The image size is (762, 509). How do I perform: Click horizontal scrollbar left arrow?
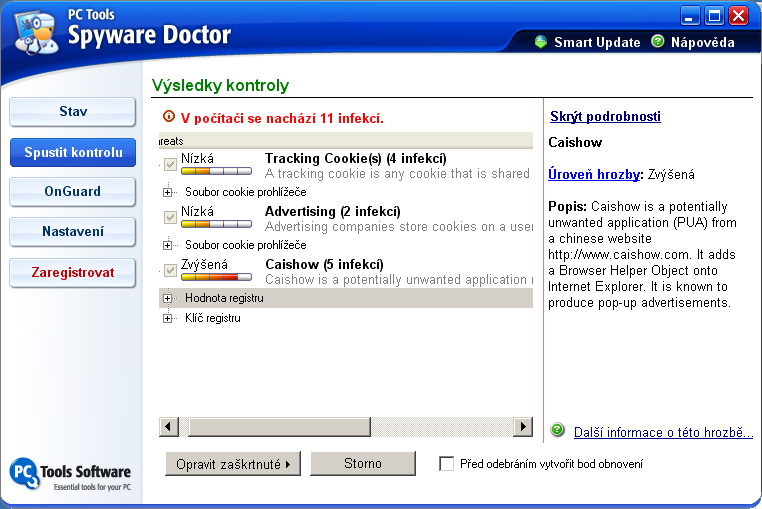pyautogui.click(x=169, y=427)
